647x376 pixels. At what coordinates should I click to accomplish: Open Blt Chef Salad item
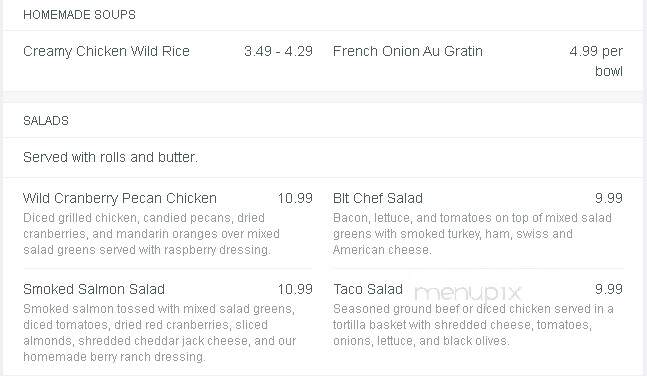click(378, 198)
